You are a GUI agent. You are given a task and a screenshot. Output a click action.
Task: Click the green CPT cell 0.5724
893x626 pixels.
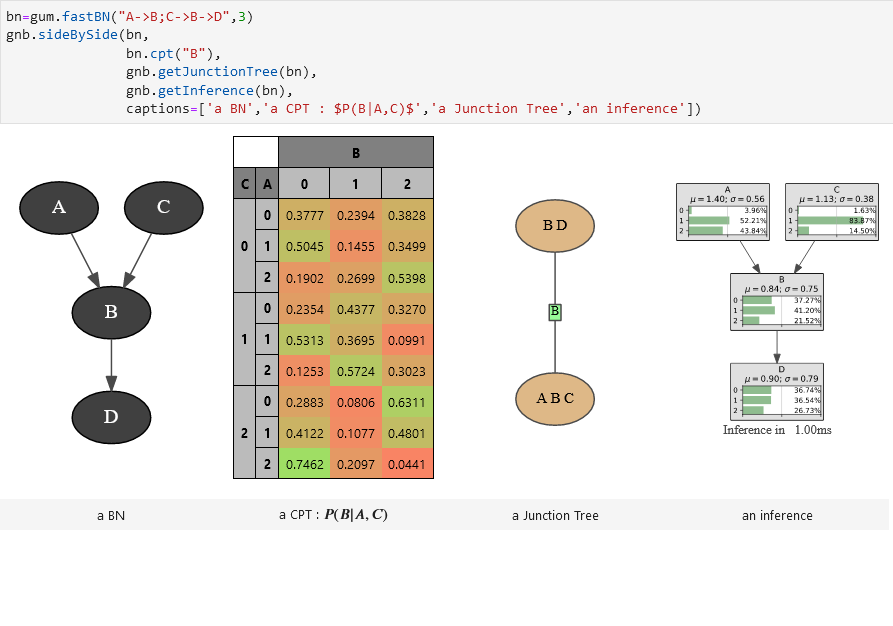click(x=357, y=371)
